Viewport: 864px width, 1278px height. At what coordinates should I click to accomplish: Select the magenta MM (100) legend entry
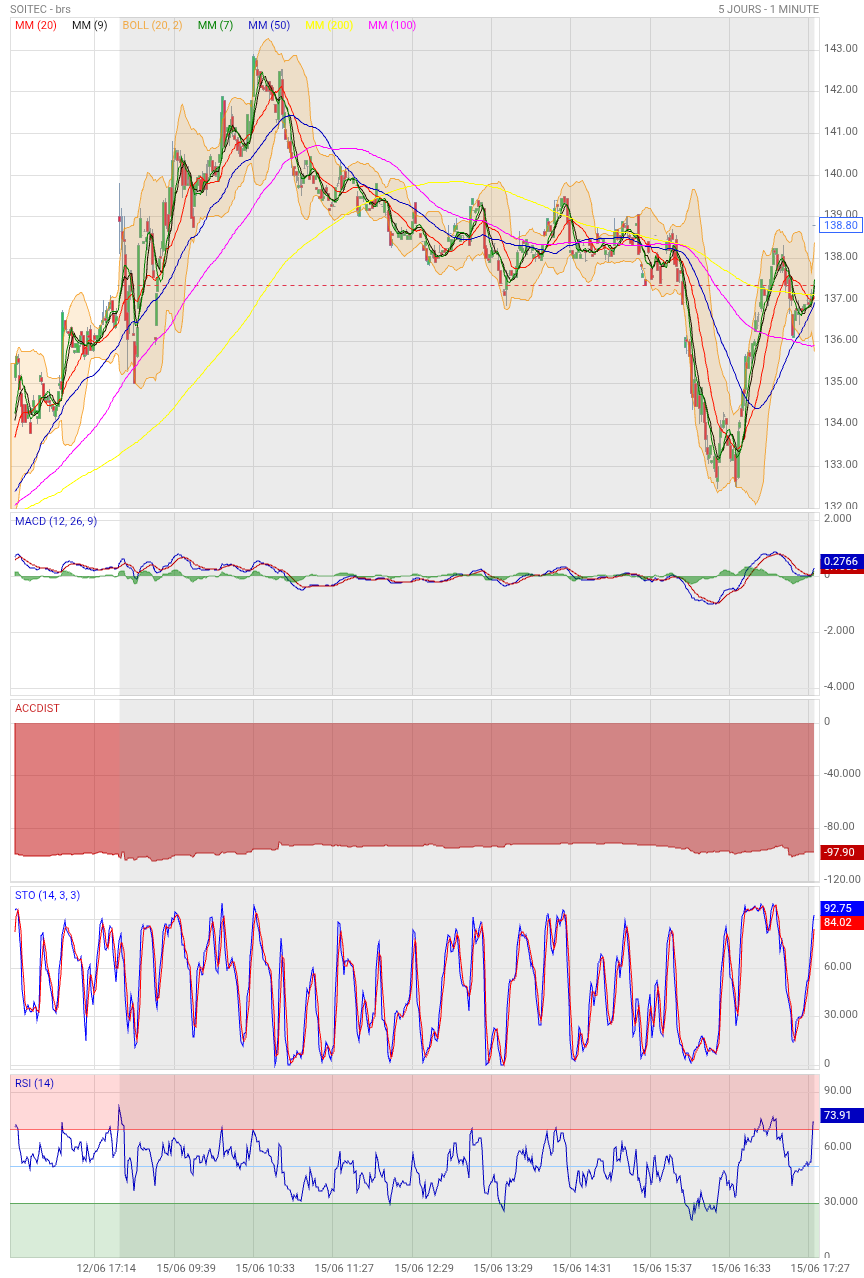(x=392, y=25)
